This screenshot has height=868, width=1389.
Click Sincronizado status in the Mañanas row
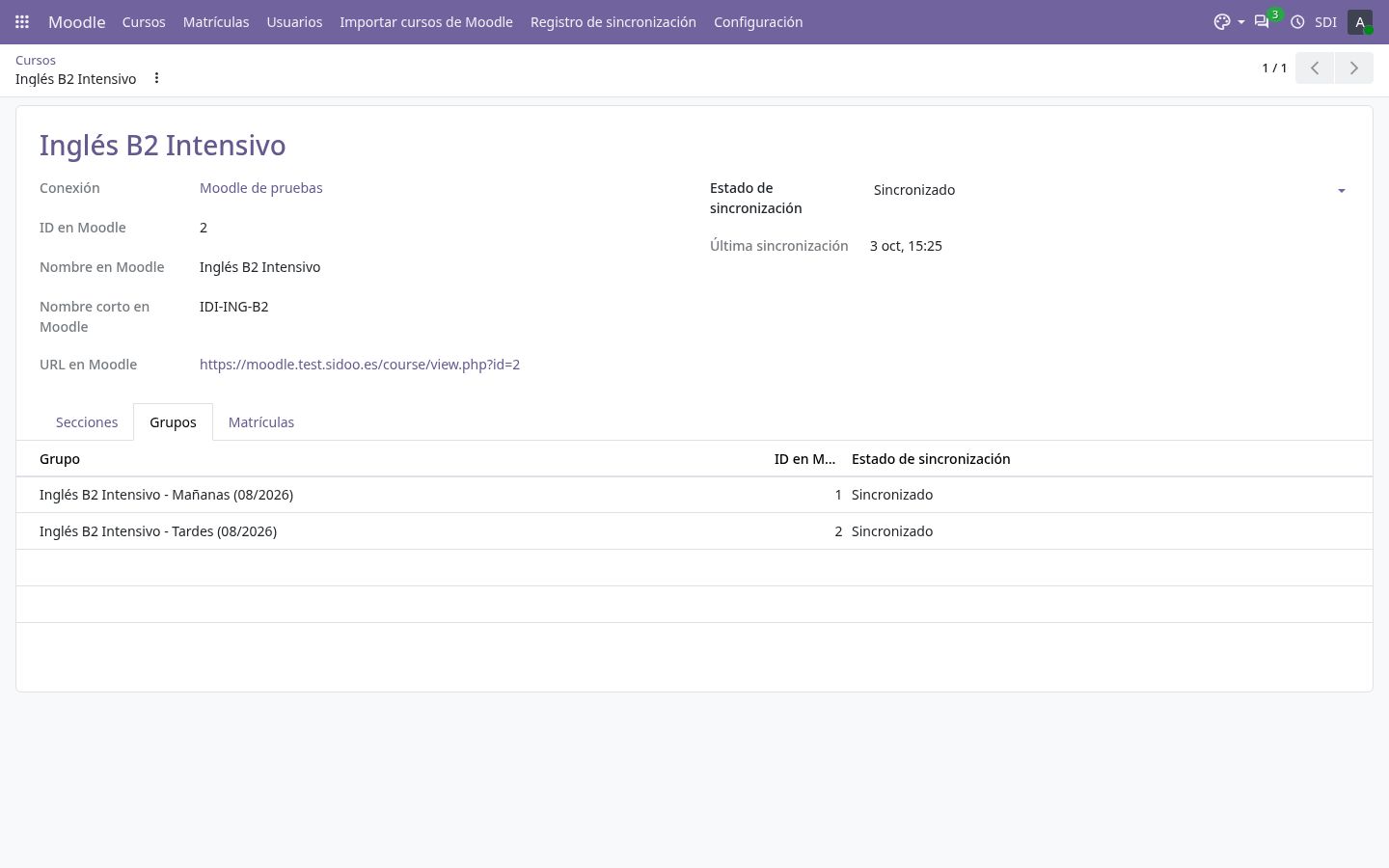892,495
